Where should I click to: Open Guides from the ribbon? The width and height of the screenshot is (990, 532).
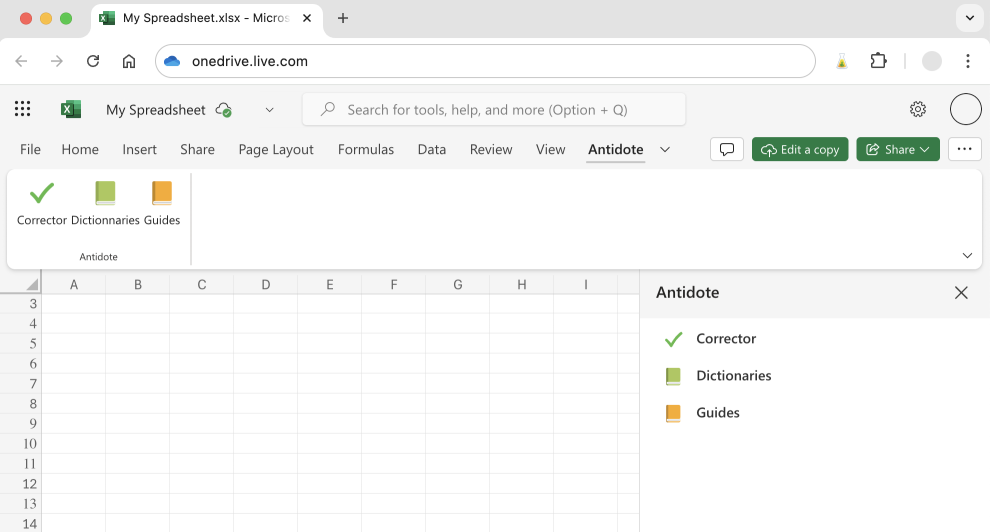[x=162, y=194]
